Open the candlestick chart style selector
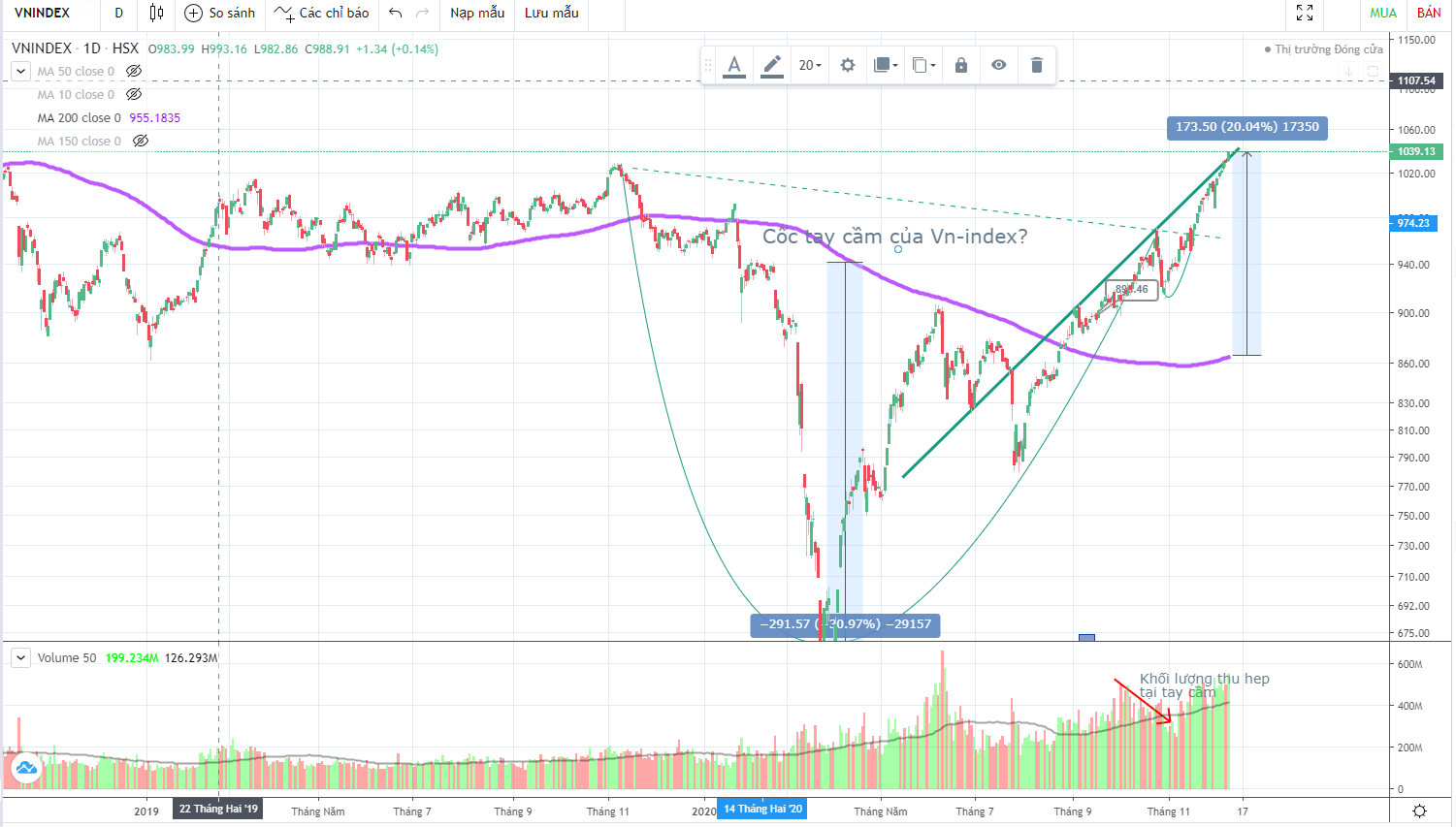This screenshot has height=827, width=1456. (x=156, y=13)
